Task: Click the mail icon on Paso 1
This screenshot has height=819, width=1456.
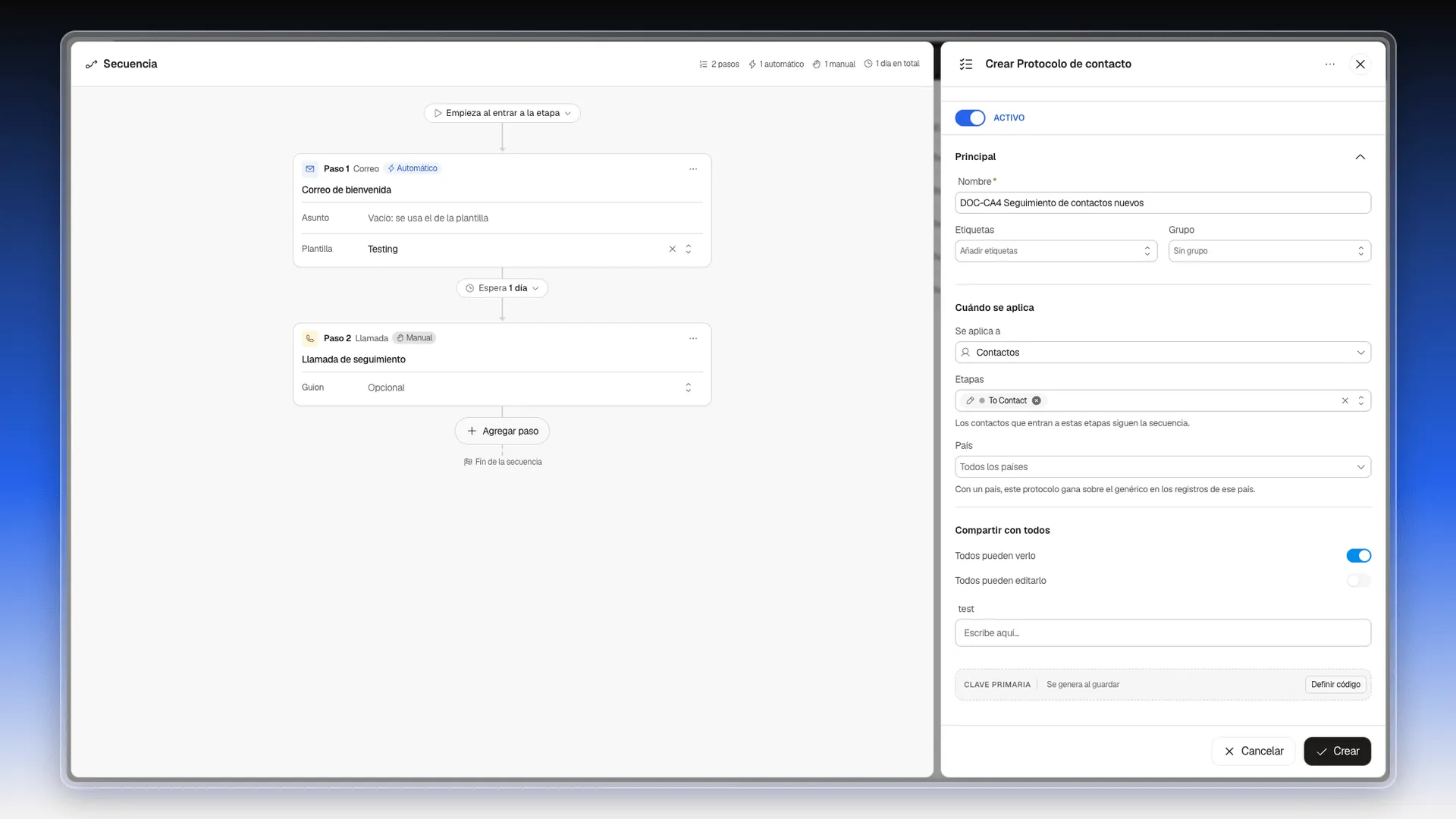Action: pos(309,168)
